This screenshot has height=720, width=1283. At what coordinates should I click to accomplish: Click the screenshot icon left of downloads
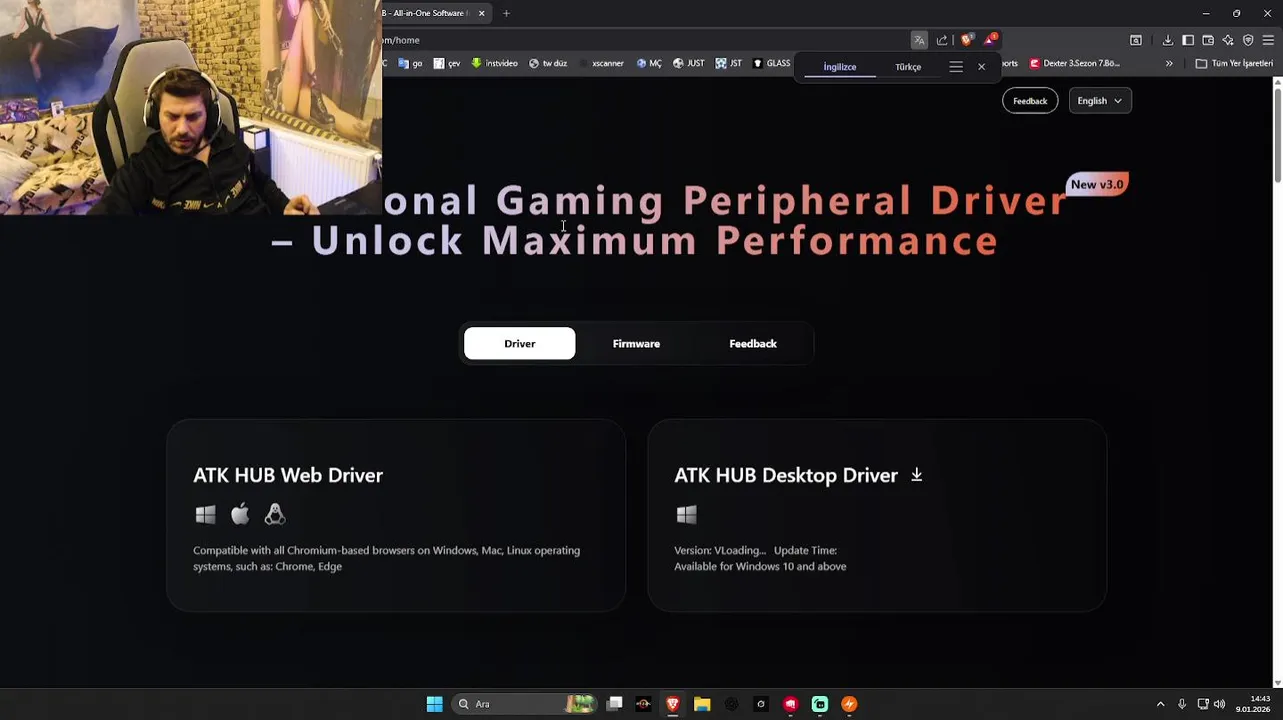coord(1136,40)
